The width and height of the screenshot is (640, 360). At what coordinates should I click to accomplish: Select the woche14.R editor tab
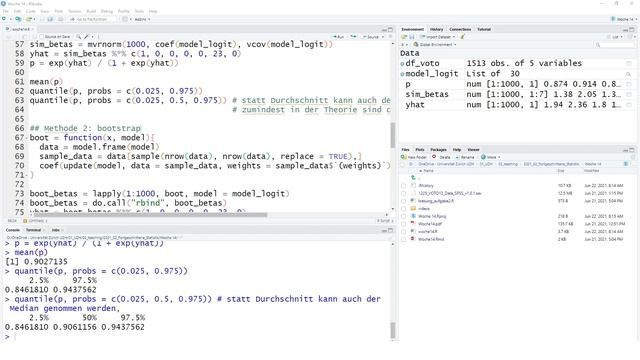click(x=19, y=29)
